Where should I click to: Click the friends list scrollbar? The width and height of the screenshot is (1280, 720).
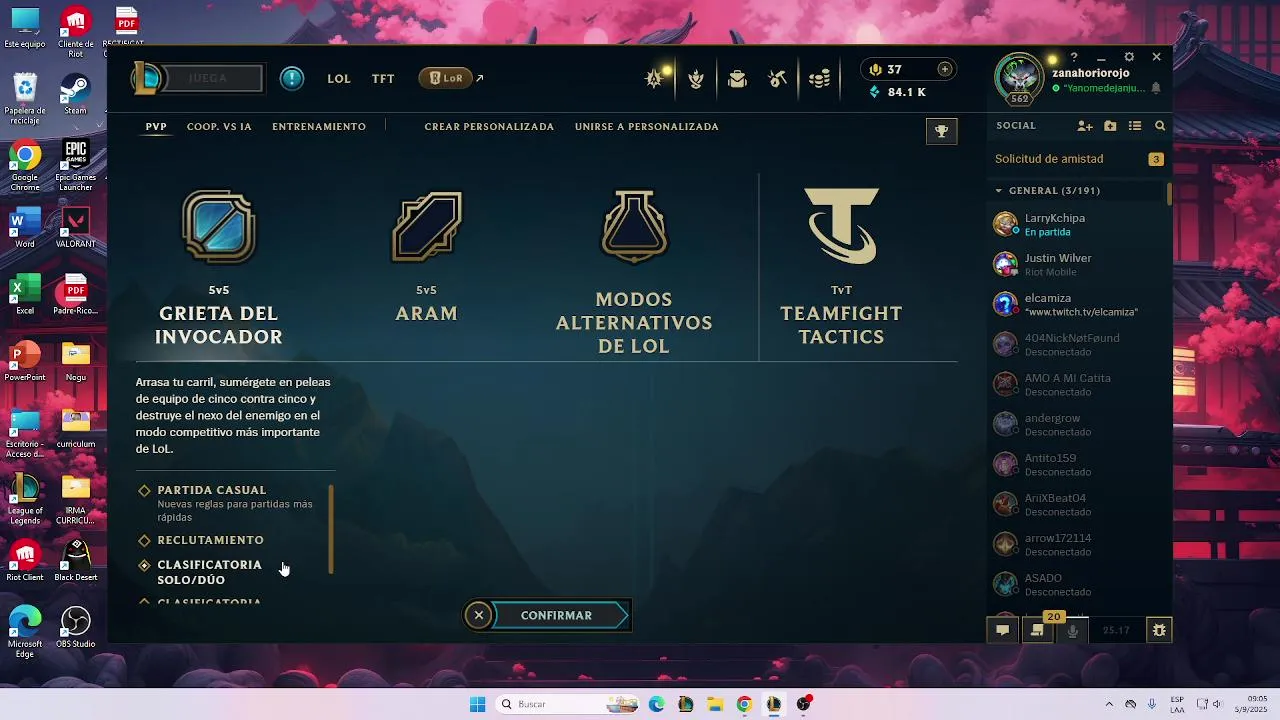click(1170, 192)
